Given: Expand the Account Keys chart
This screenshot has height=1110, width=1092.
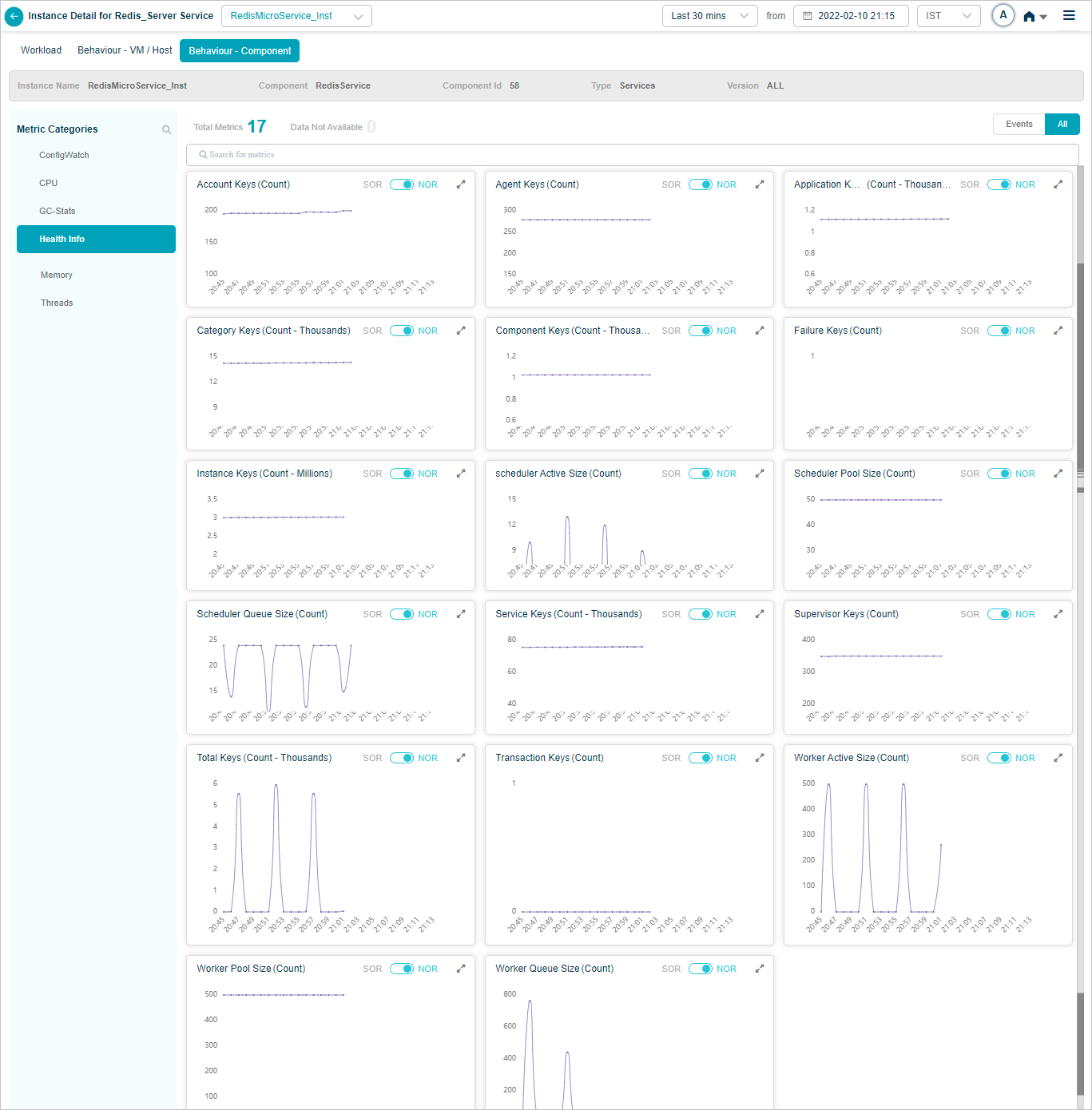Looking at the screenshot, I should coord(461,184).
